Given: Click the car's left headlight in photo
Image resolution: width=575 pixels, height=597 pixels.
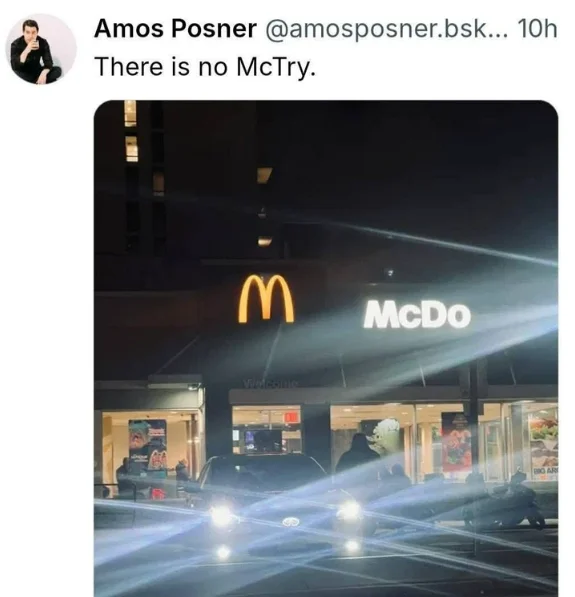Looking at the screenshot, I should [221, 515].
